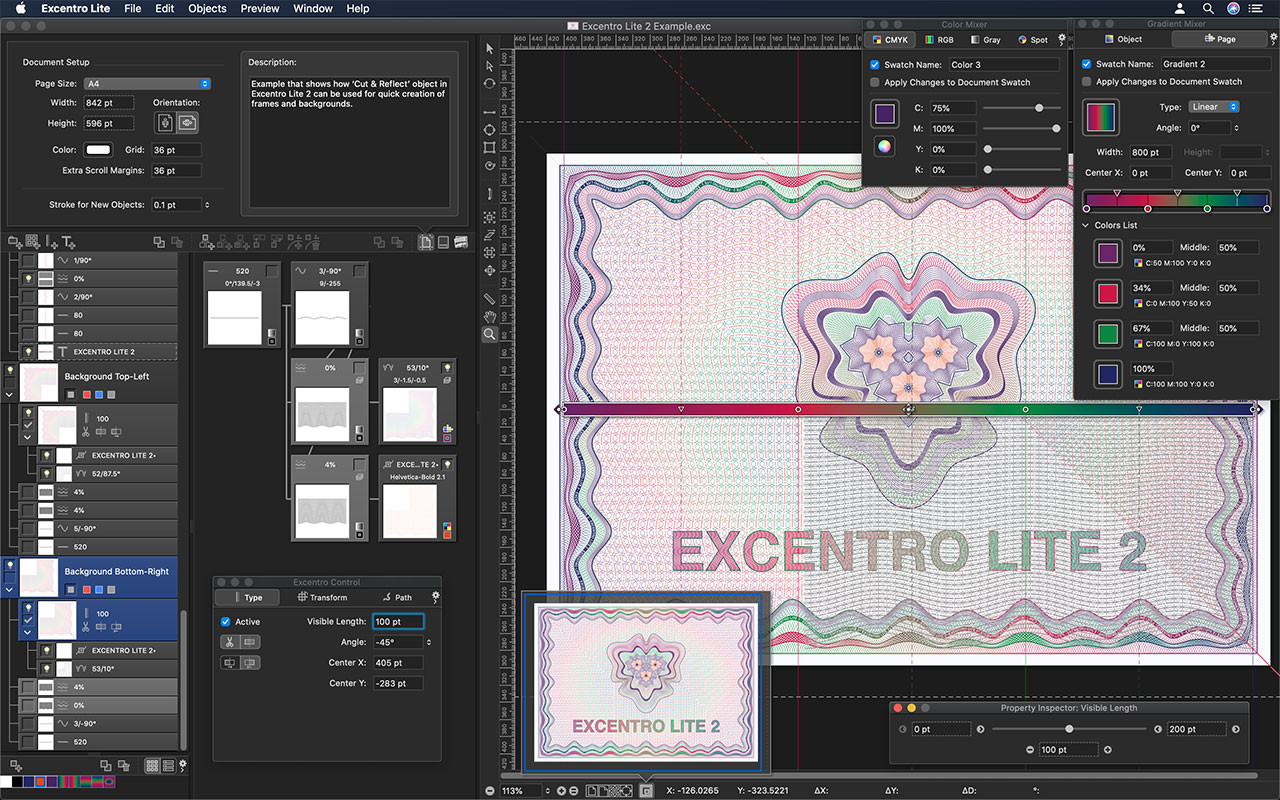Select the rotate tool in toolbar

point(489,84)
